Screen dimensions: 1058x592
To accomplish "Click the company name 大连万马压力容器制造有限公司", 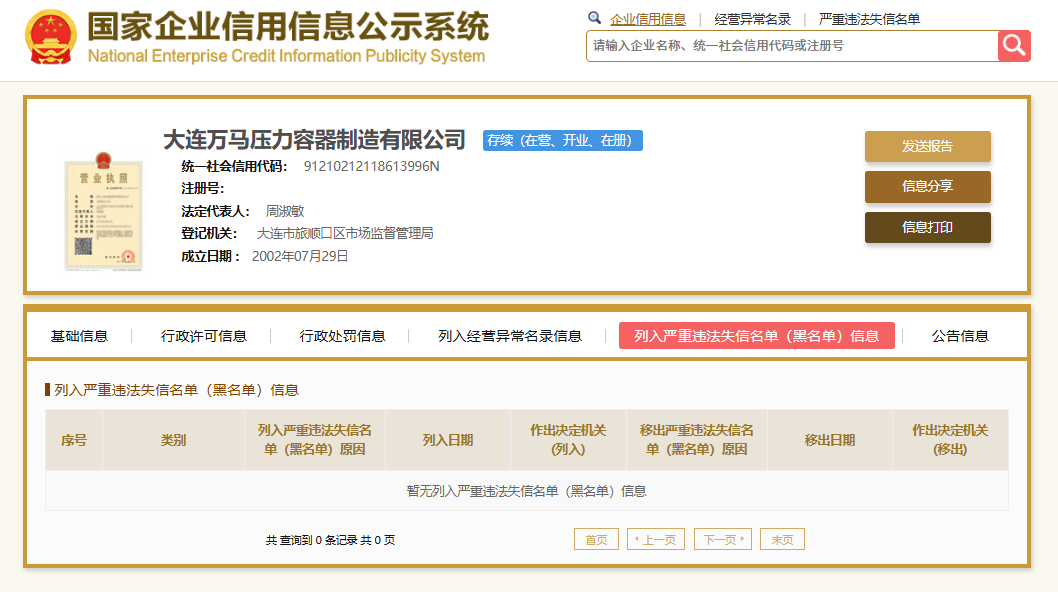I will (x=314, y=140).
